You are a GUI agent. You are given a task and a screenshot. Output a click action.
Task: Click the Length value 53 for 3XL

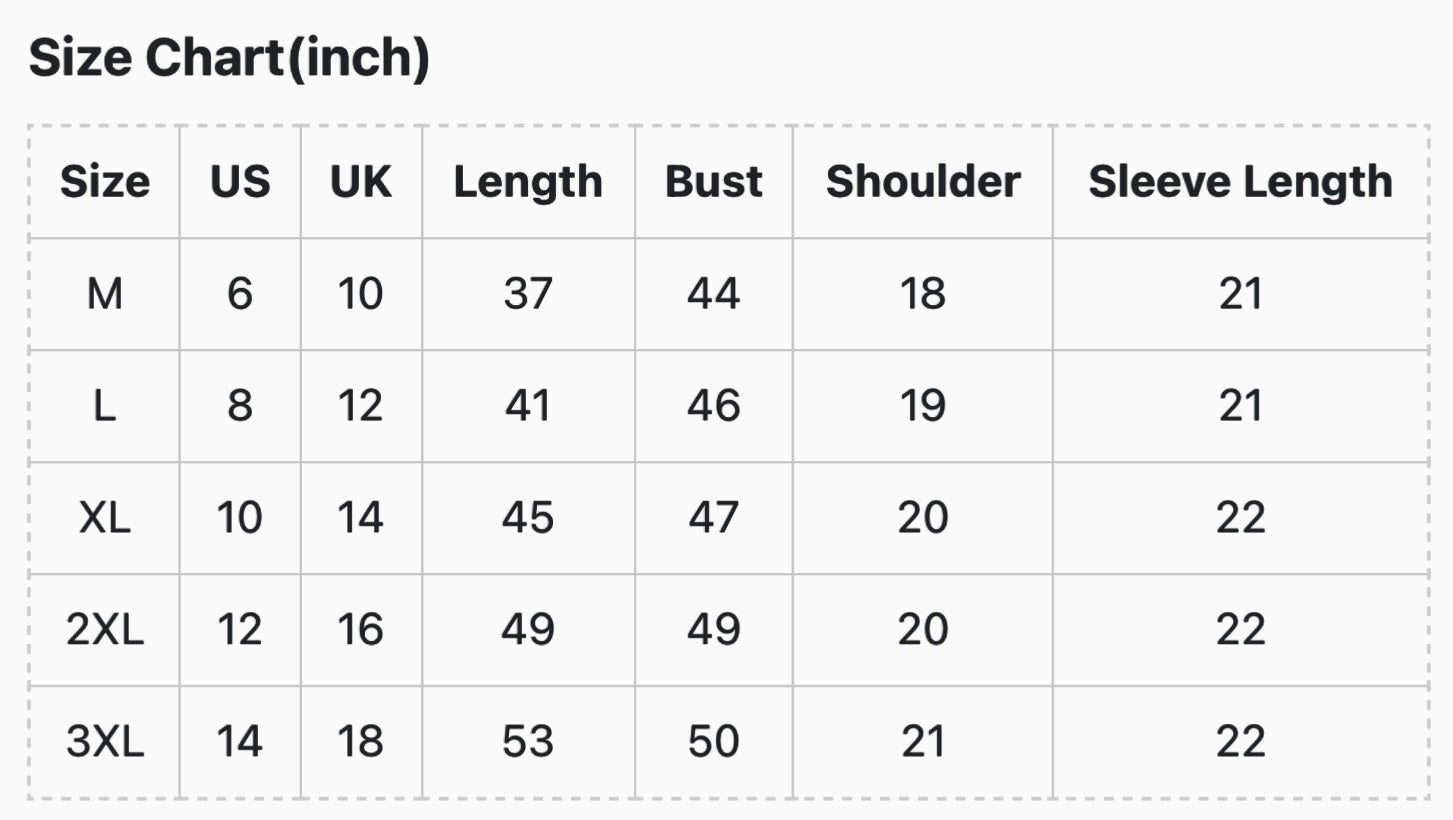pos(528,742)
